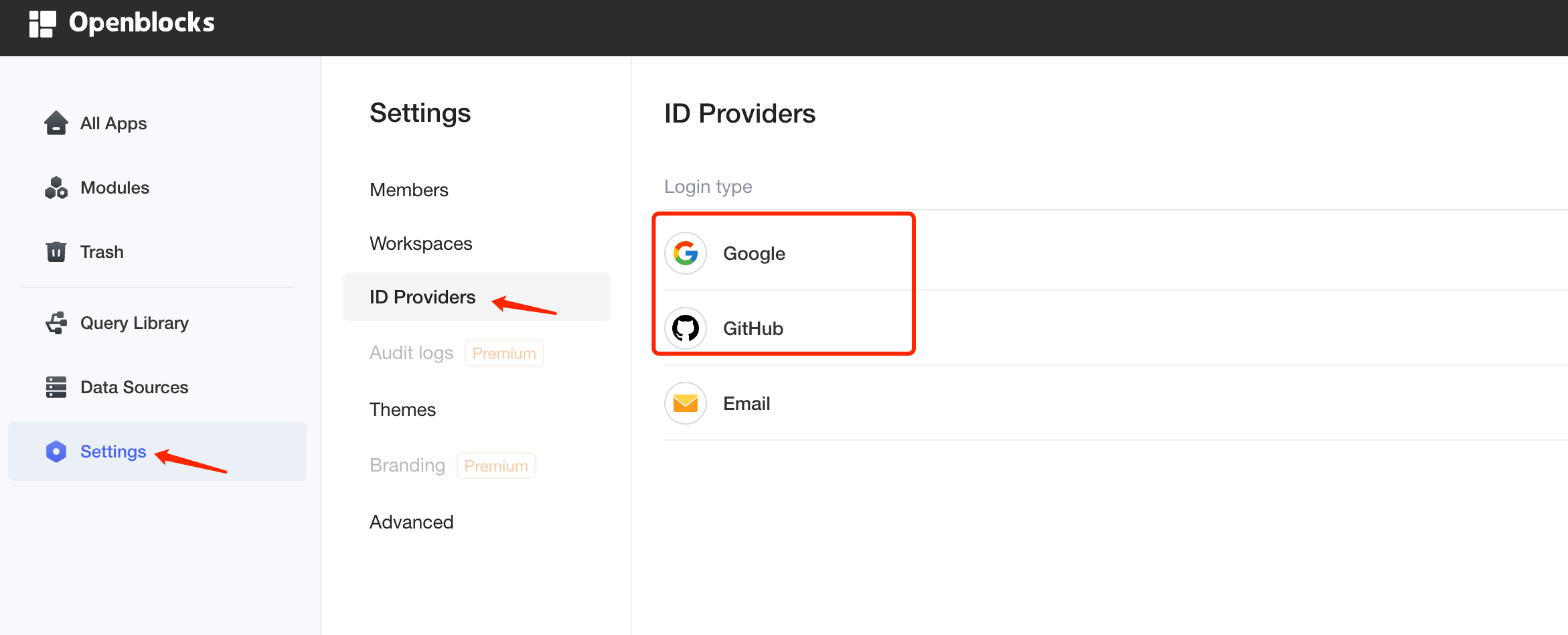Click the Query Library icon
This screenshot has width=1568, height=635.
click(56, 322)
